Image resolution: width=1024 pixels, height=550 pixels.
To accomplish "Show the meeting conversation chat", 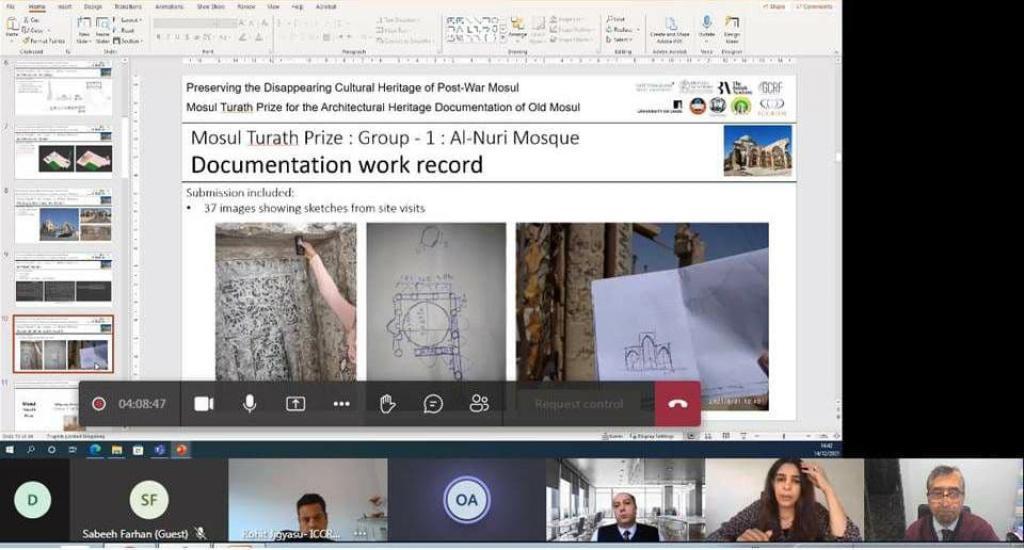I will pos(433,404).
